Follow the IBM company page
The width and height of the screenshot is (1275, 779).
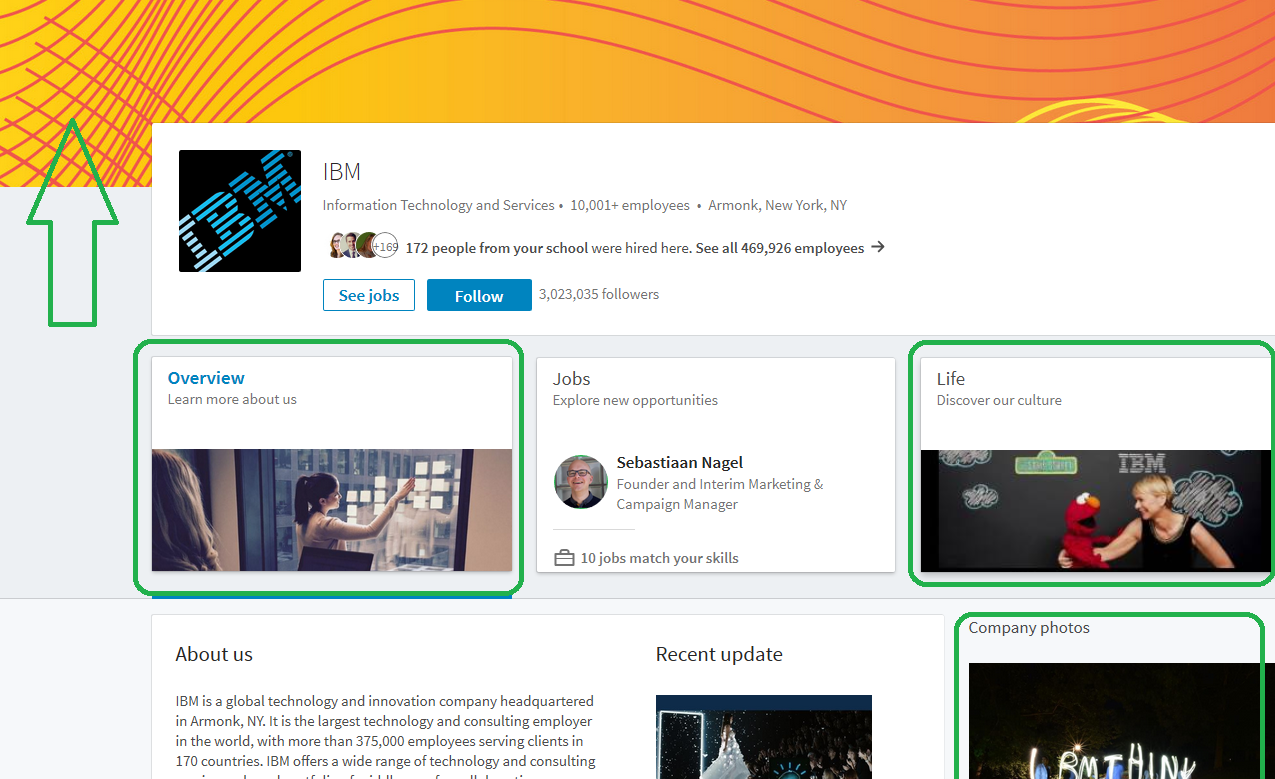[479, 295]
